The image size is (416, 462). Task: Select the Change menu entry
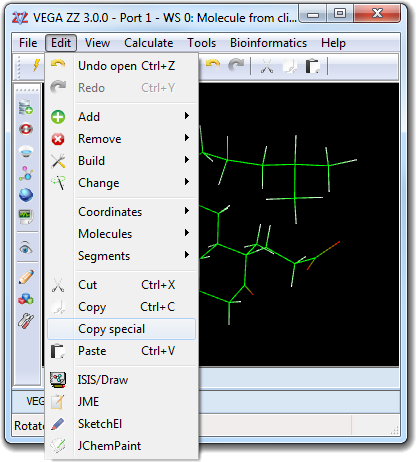[121, 183]
